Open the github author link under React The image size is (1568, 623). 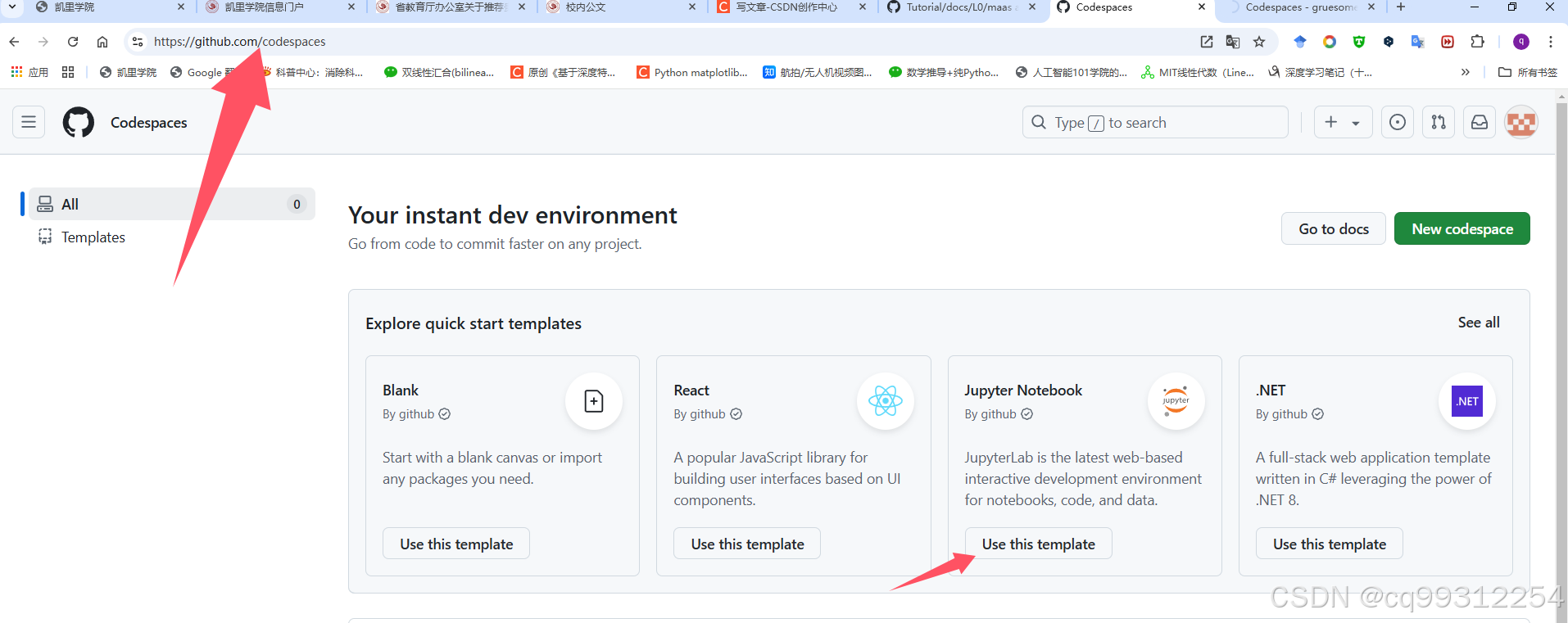708,414
